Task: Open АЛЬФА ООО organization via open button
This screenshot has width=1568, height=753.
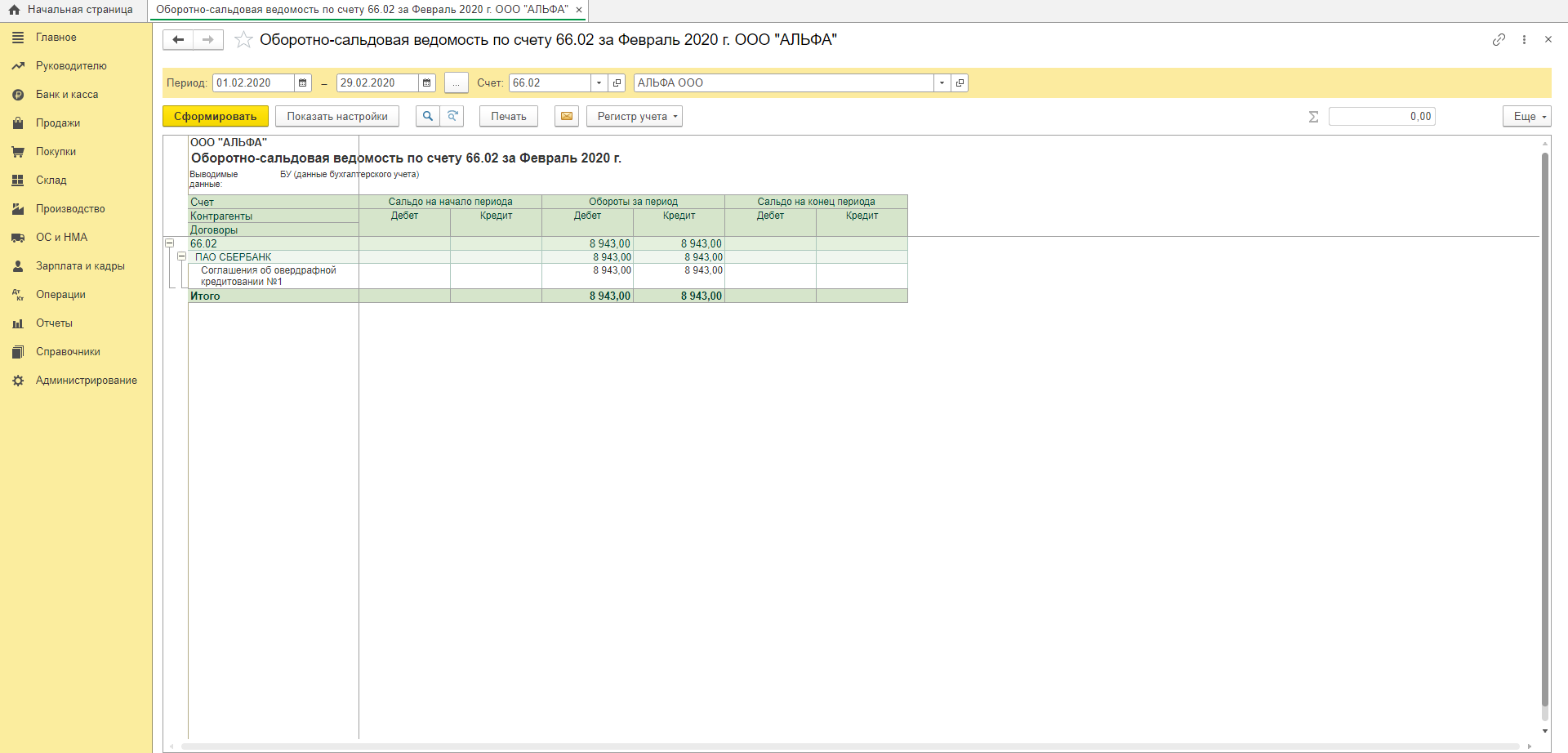Action: 960,83
